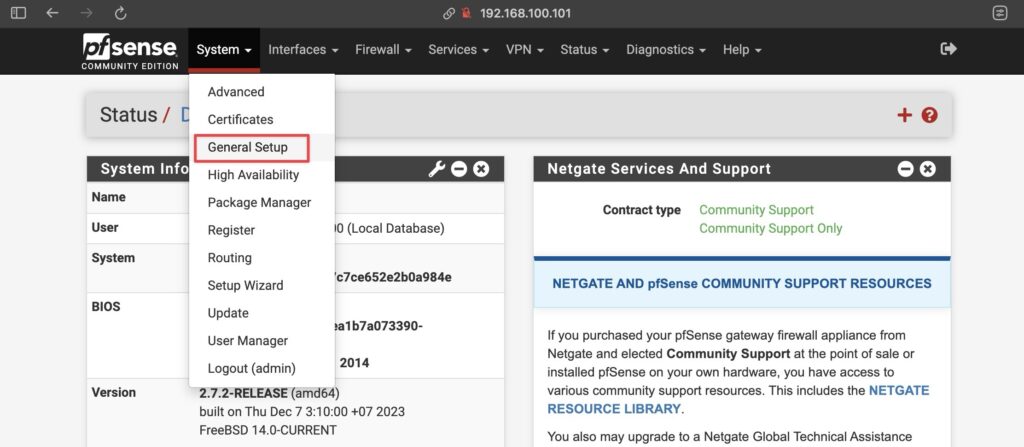Open the Diagnostics dropdown menu
This screenshot has height=447, width=1024.
(666, 50)
